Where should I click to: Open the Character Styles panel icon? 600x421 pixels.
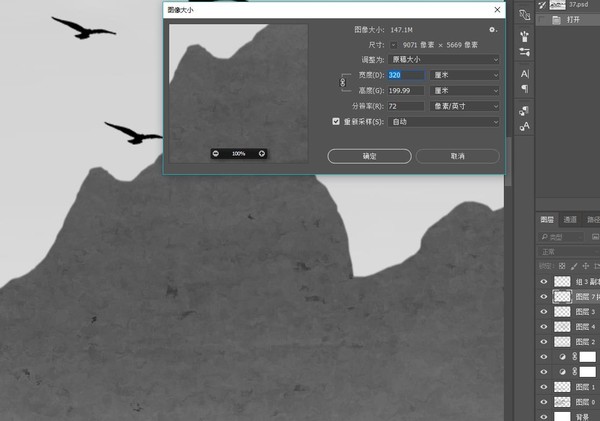tap(524, 126)
